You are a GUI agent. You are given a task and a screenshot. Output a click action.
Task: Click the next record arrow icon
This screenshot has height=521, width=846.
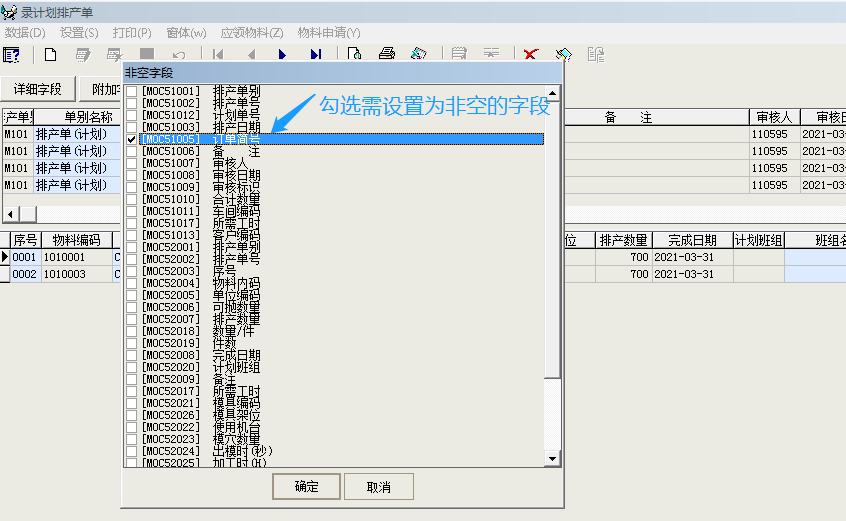coord(282,54)
